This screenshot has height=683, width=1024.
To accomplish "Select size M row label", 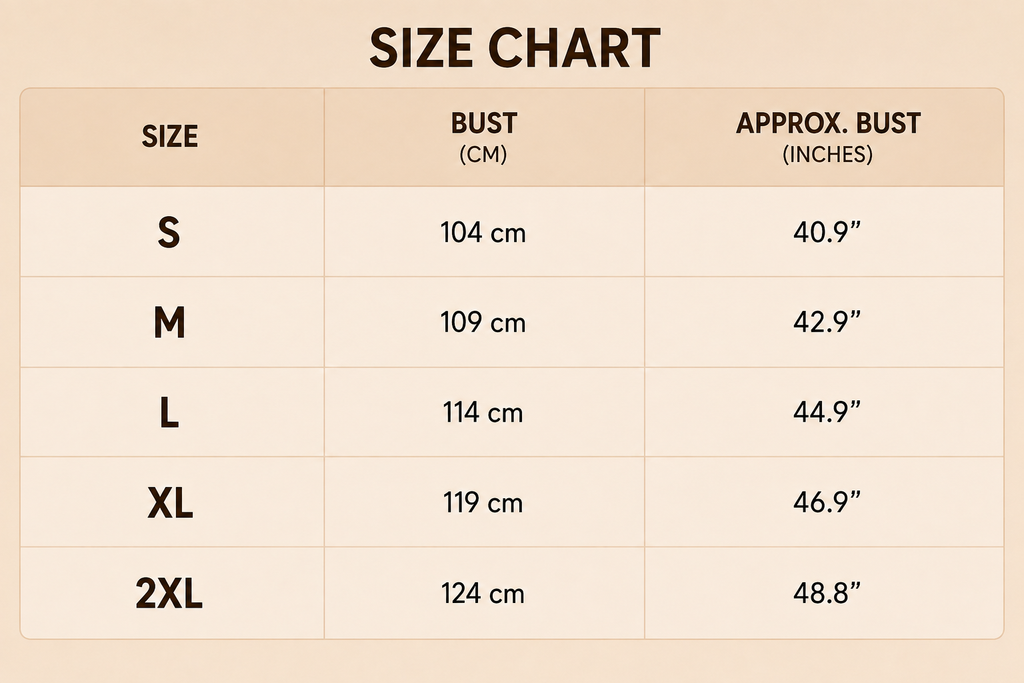I will pos(169,322).
